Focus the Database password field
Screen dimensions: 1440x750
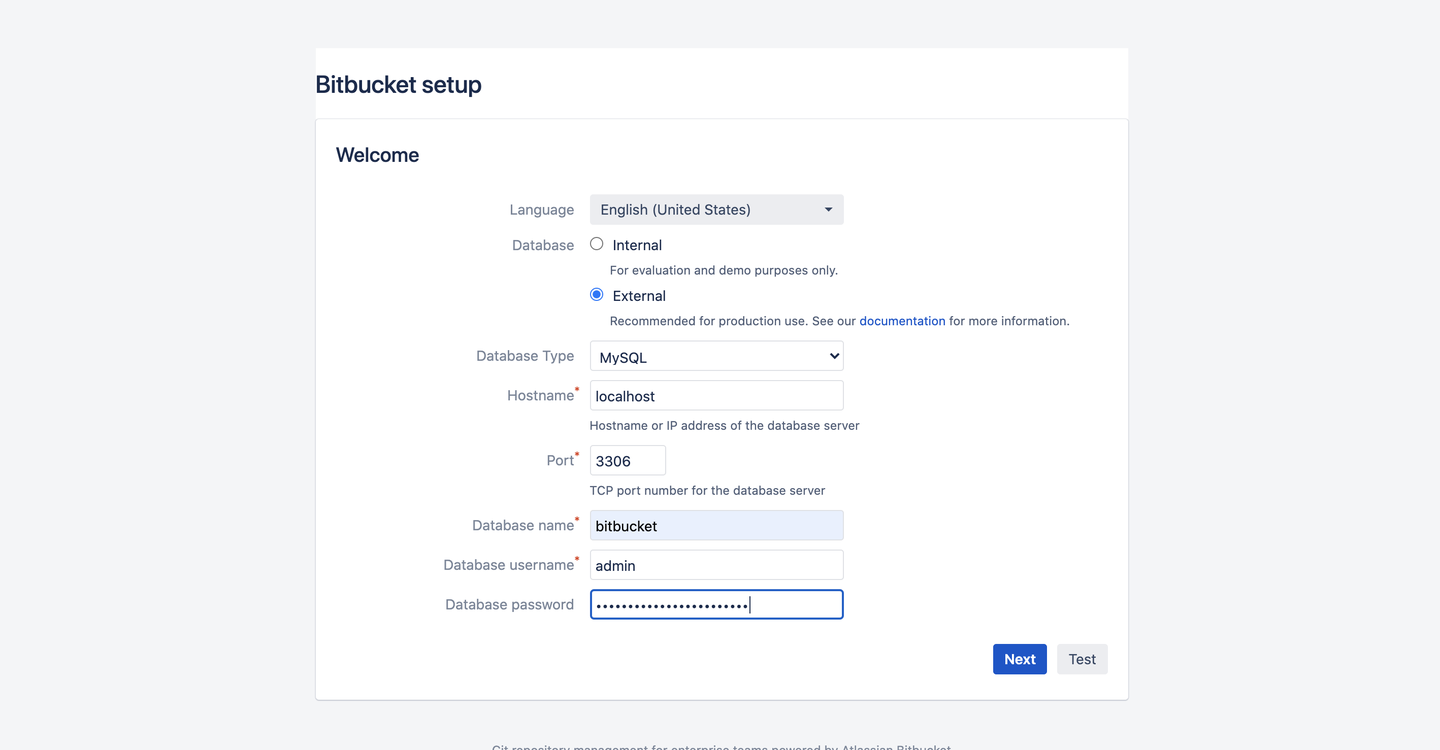[x=717, y=604]
